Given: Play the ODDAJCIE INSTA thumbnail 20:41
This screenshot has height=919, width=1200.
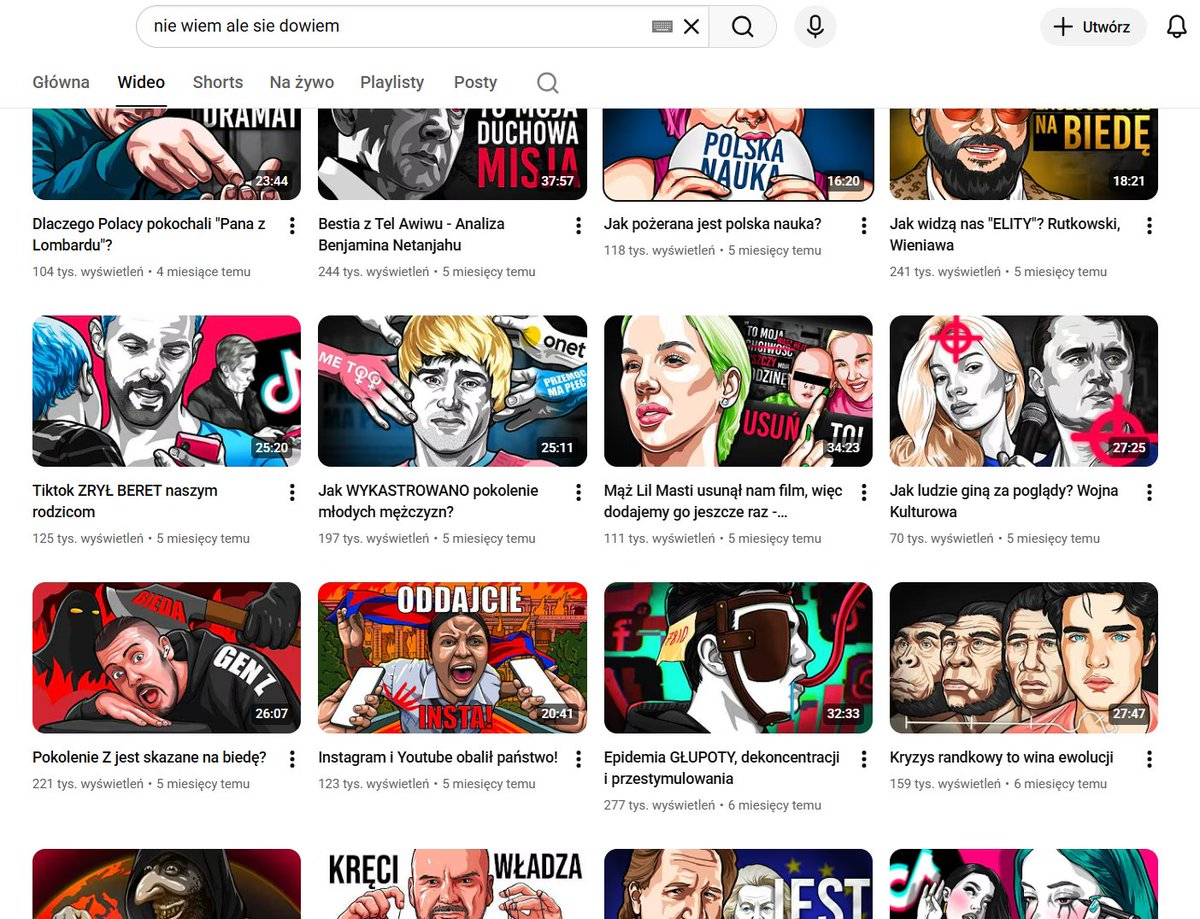Looking at the screenshot, I should [452, 658].
